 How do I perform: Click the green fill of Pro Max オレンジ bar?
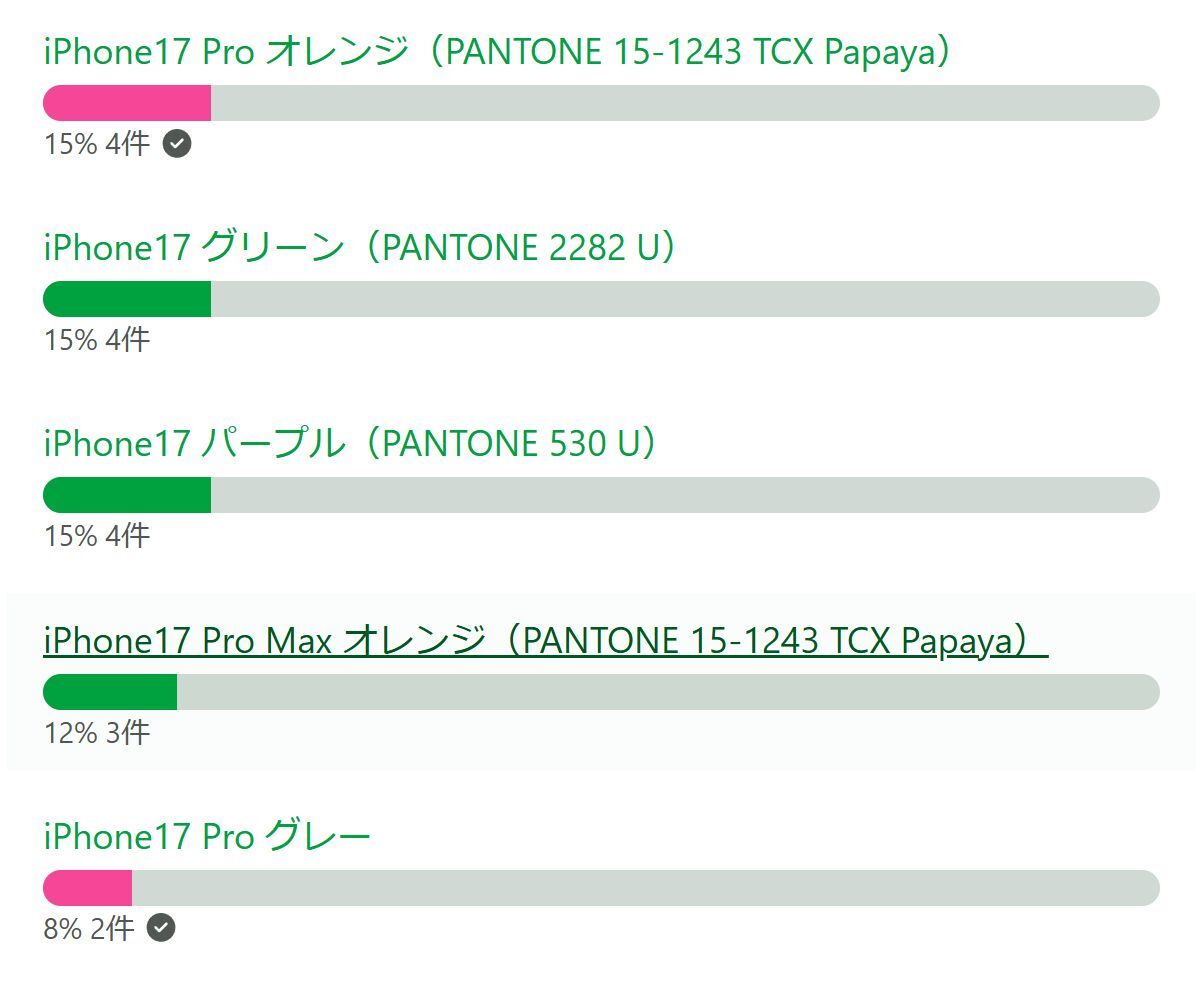pyautogui.click(x=110, y=692)
